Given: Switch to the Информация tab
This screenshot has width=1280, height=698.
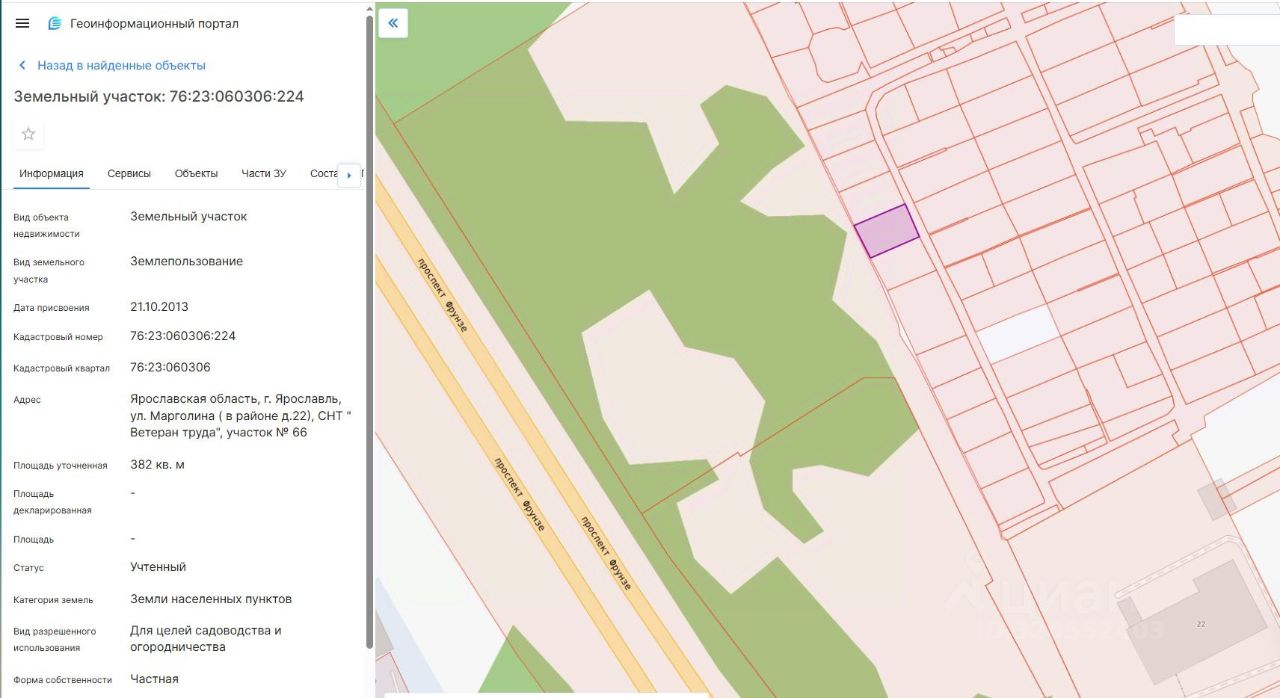Looking at the screenshot, I should point(51,174).
